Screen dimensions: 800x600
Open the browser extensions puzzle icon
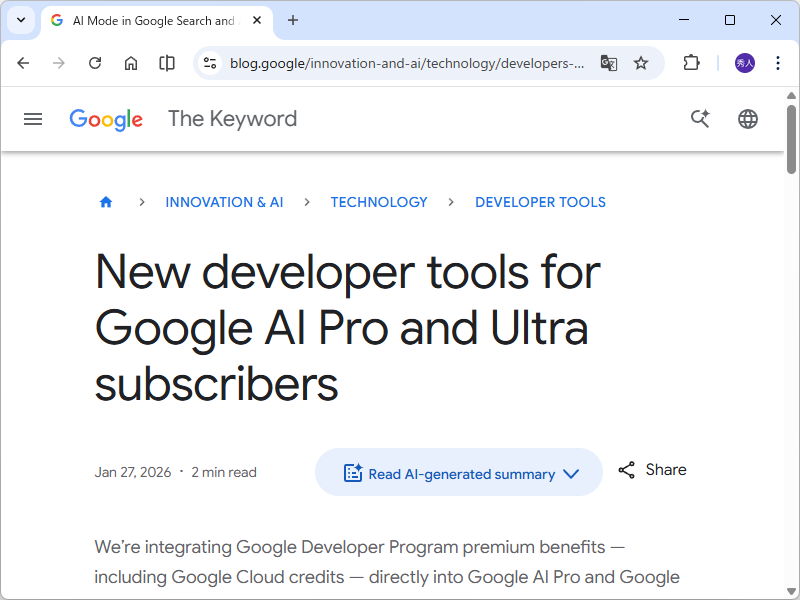691,63
